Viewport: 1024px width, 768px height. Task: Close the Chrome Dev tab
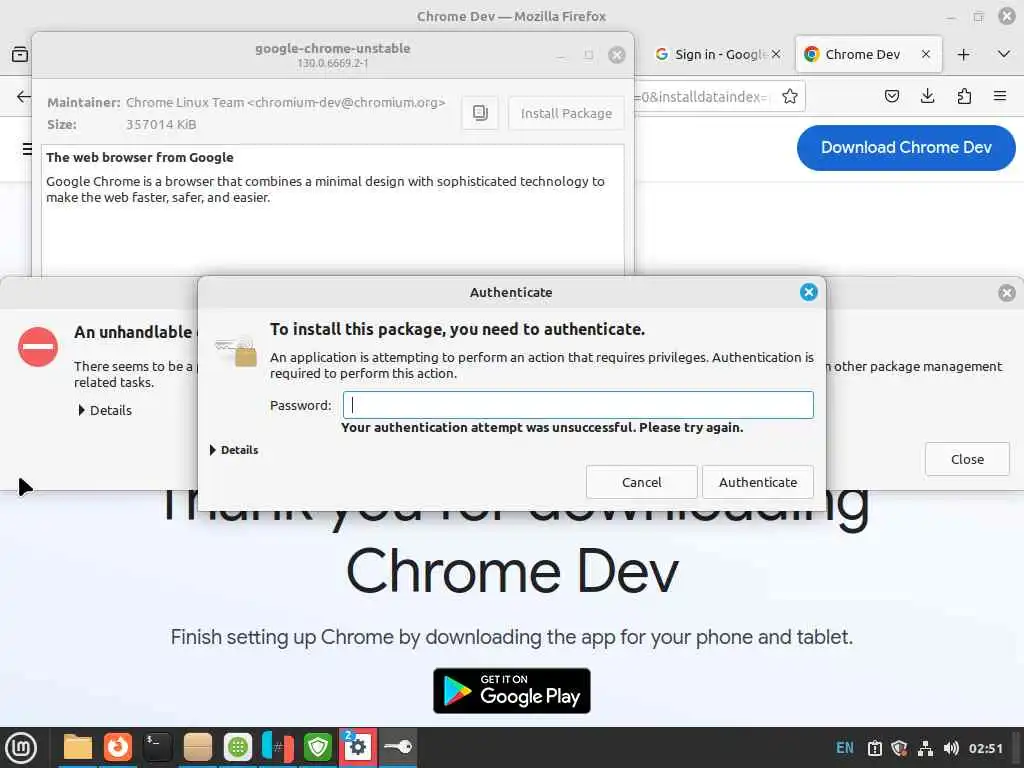pos(925,54)
